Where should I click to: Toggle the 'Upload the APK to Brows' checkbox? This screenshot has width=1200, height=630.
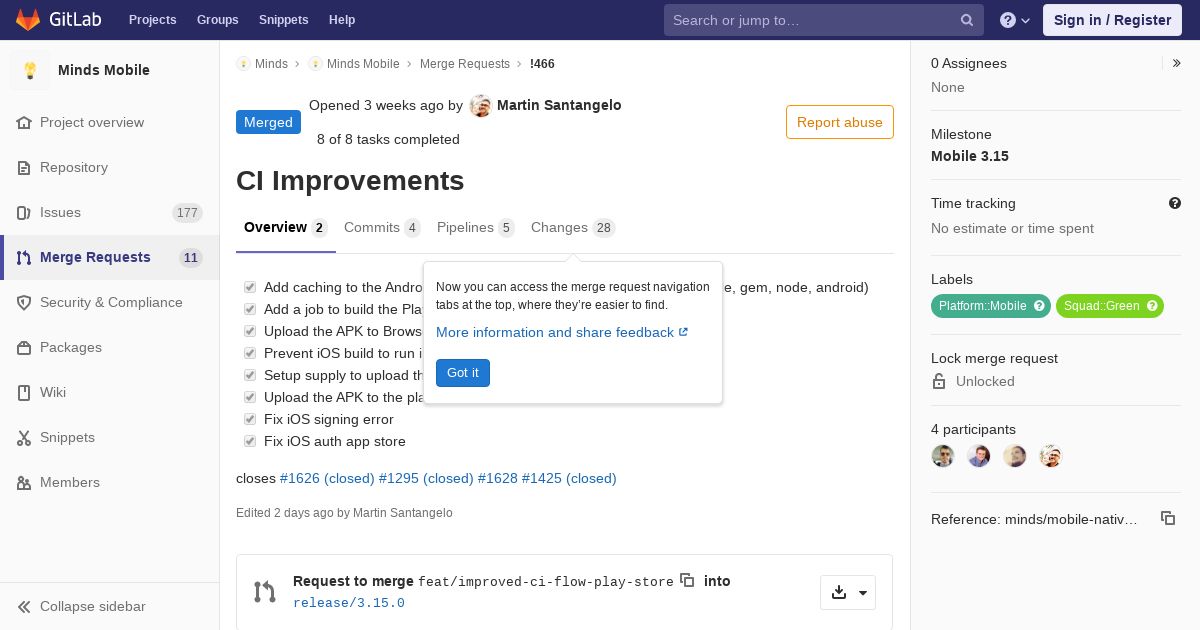[x=250, y=331]
